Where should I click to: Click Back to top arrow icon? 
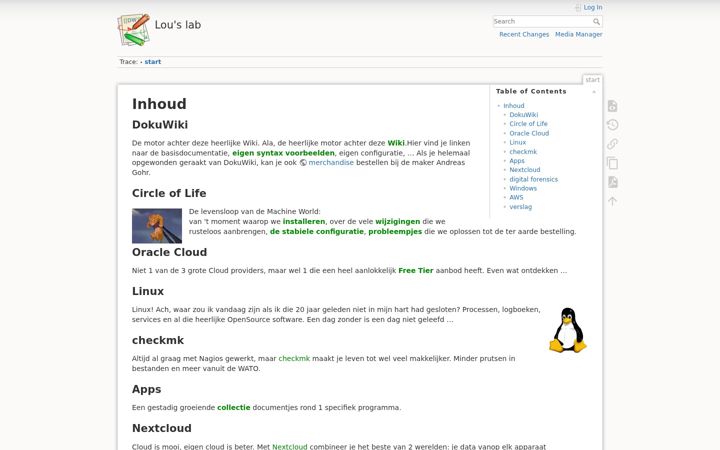612,201
